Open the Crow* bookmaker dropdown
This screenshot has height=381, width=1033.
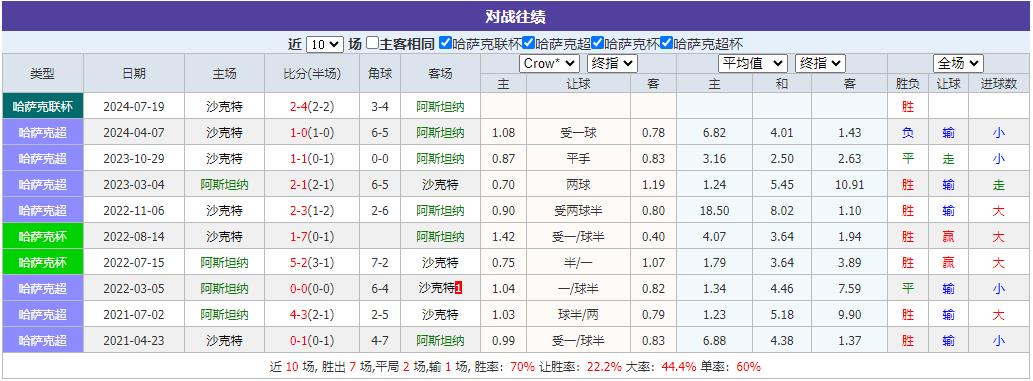(x=549, y=63)
